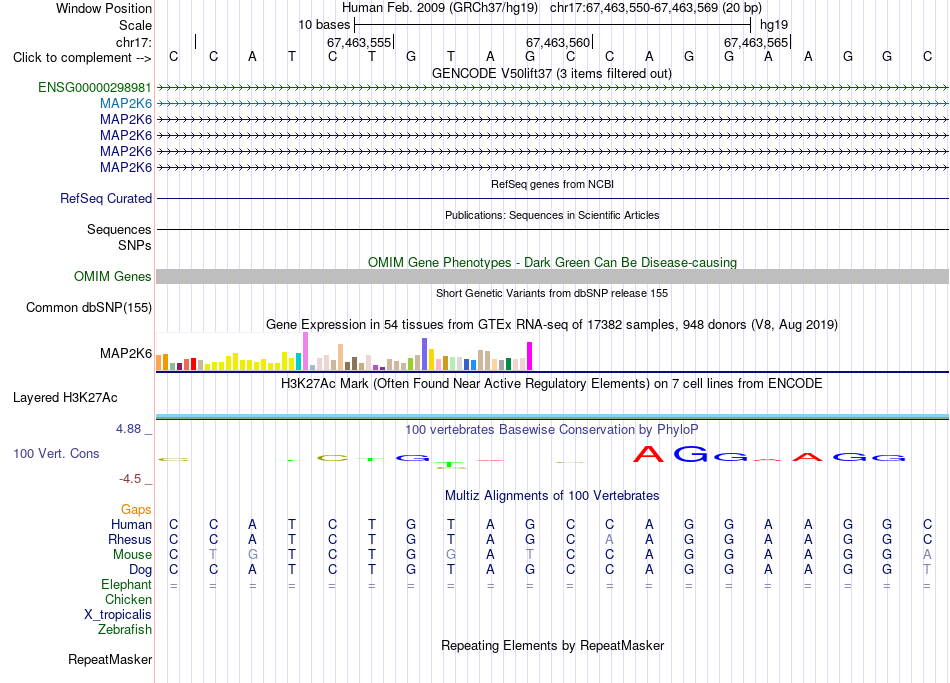This screenshot has width=950, height=683.
Task: Click the Zebrafish alignment row label
Action: (125, 630)
